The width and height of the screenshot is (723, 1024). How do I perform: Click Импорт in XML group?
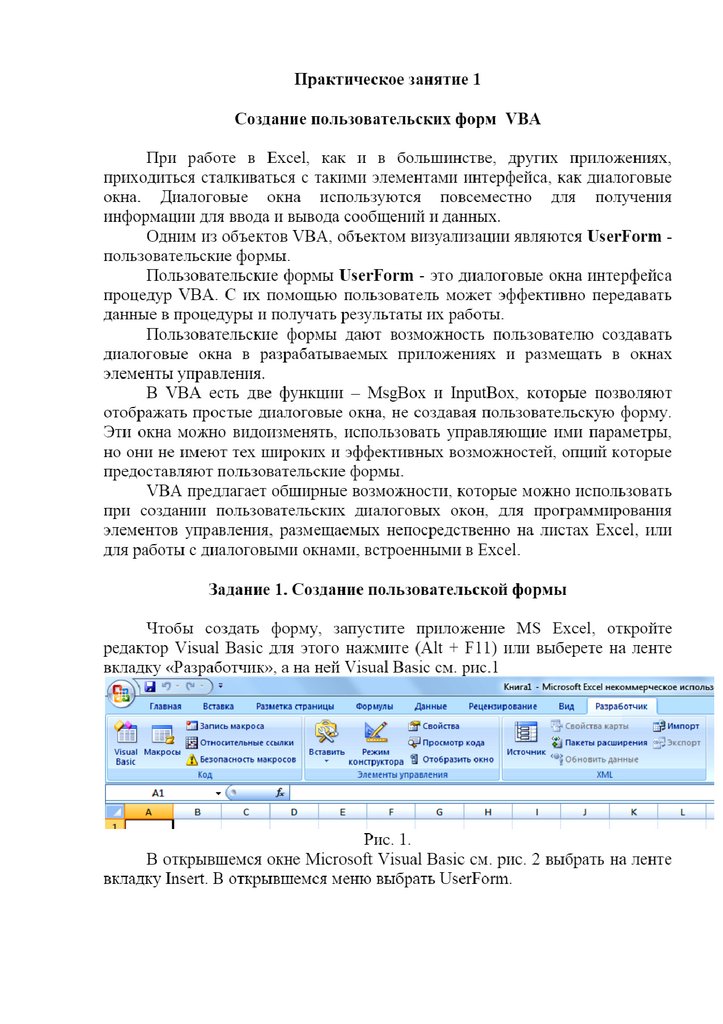pos(677,726)
